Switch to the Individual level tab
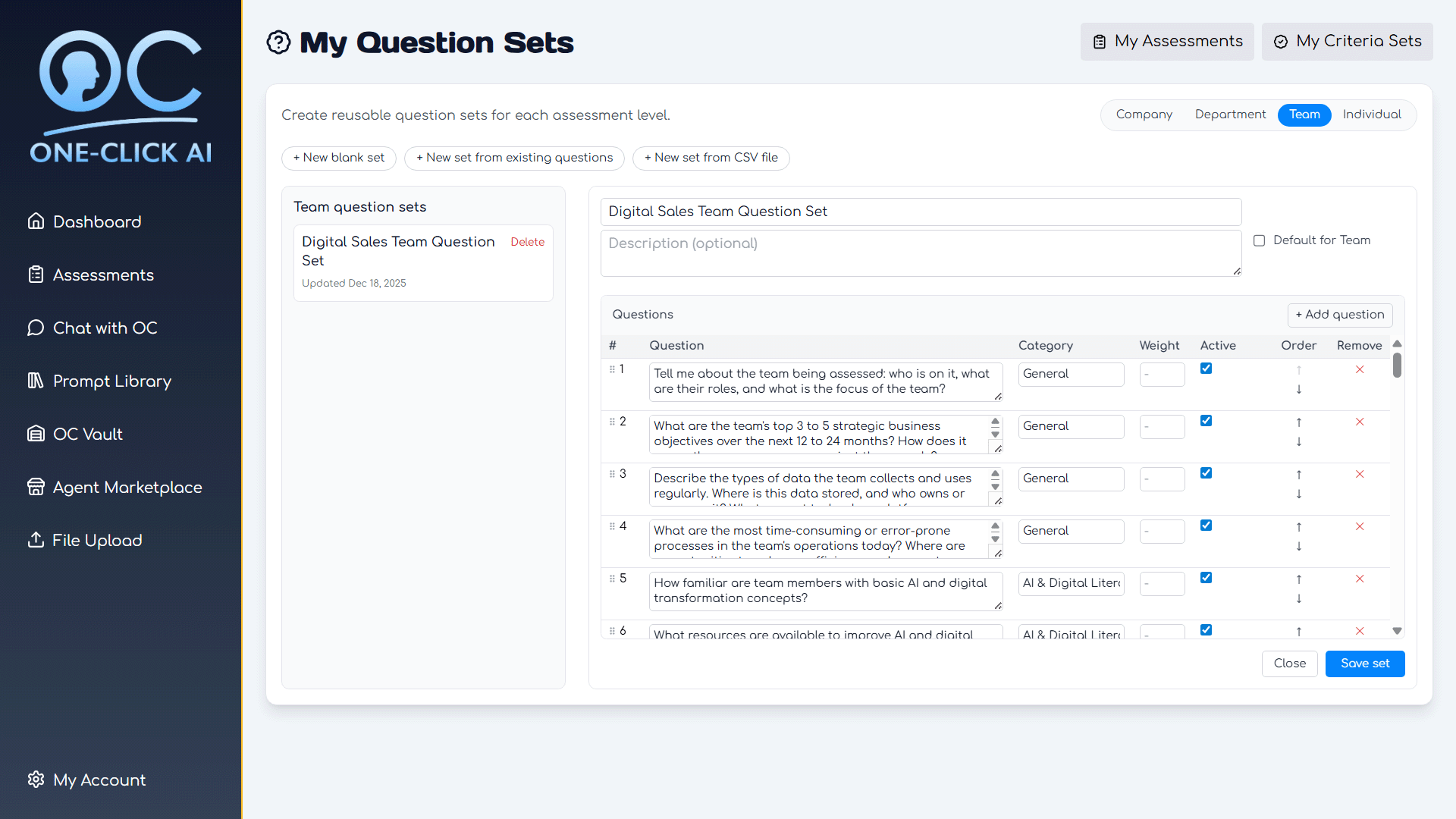The height and width of the screenshot is (819, 1456). pyautogui.click(x=1372, y=115)
